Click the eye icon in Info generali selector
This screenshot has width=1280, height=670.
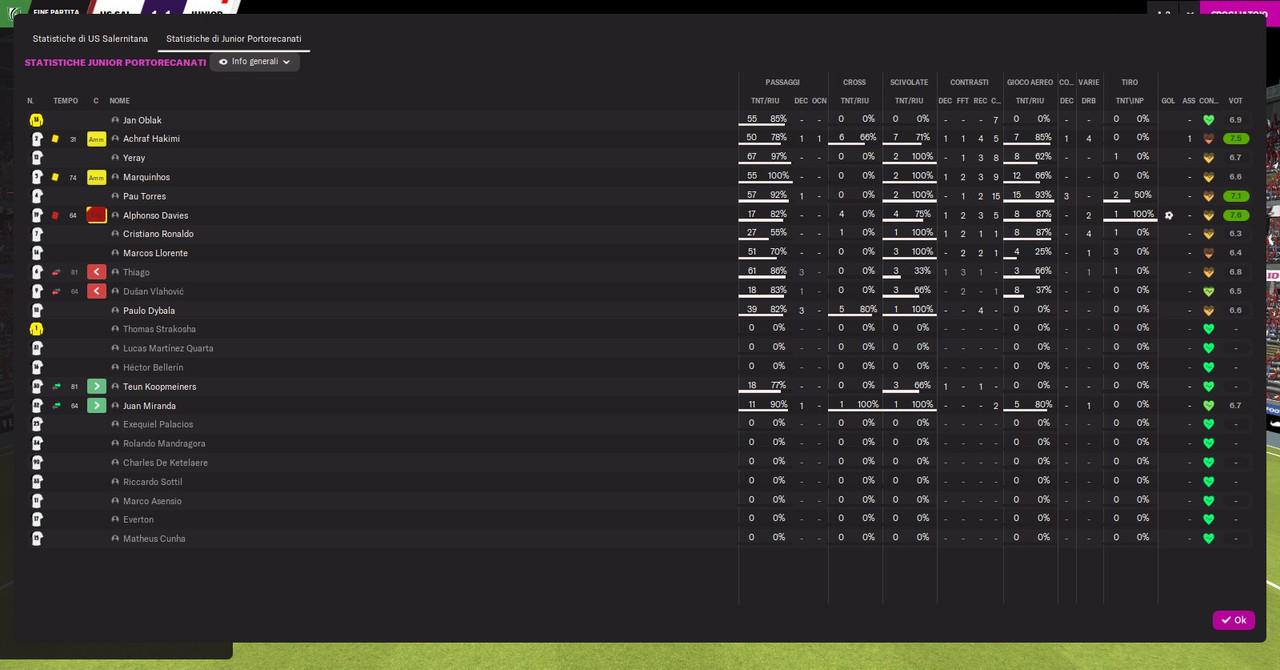click(223, 62)
